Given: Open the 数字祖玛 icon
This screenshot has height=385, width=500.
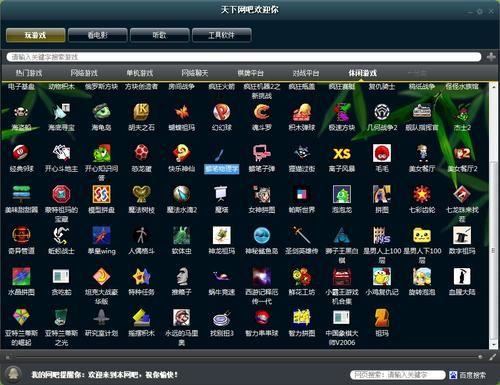Looking at the screenshot, I should point(462,235).
